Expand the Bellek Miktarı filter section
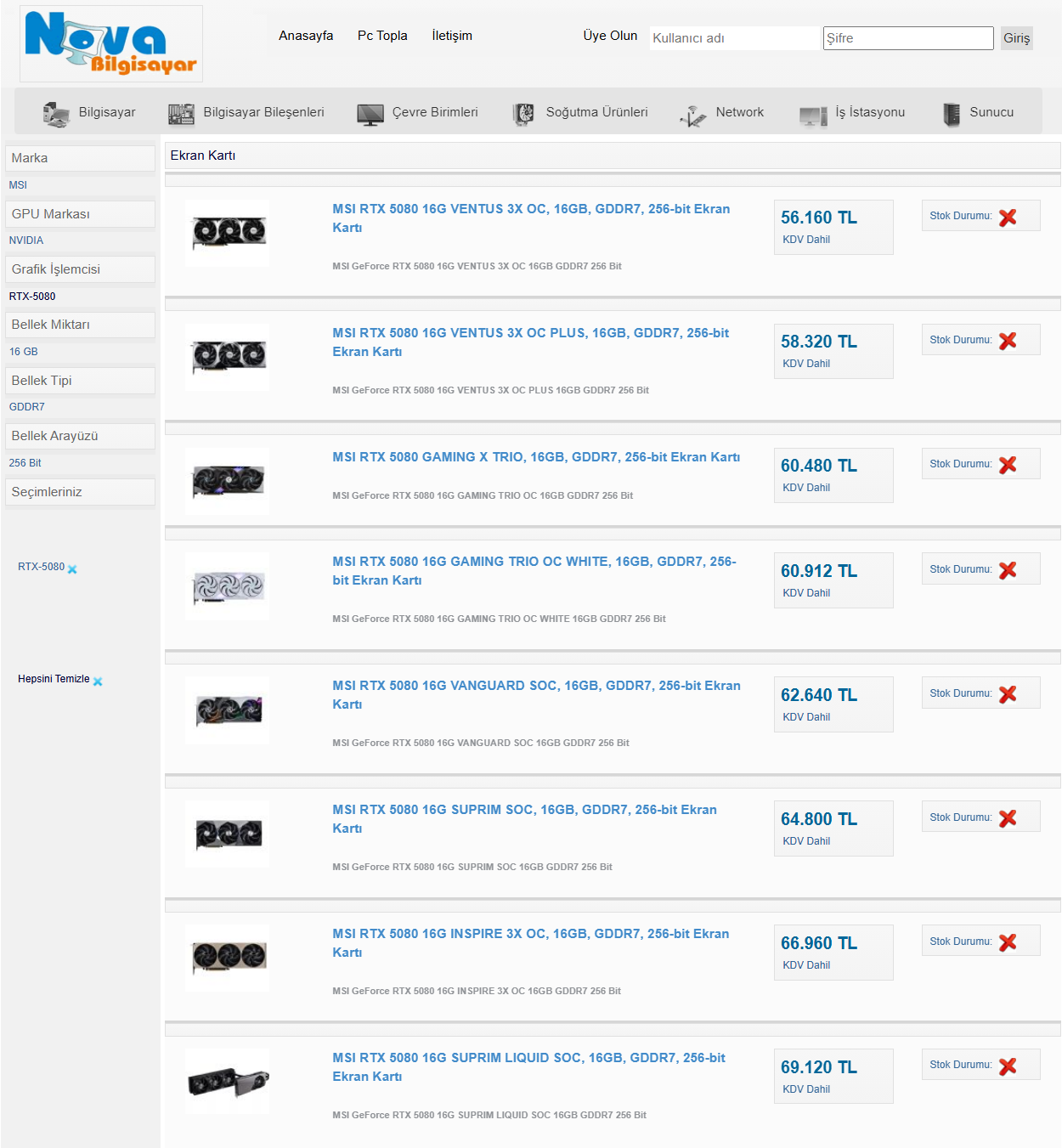This screenshot has height=1148, width=1062. click(80, 325)
